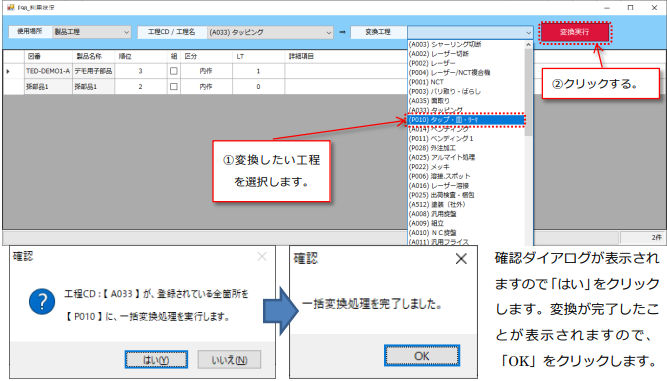
Task: Click the 孫部品1 cell in 製品名称 column
Action: pos(94,86)
